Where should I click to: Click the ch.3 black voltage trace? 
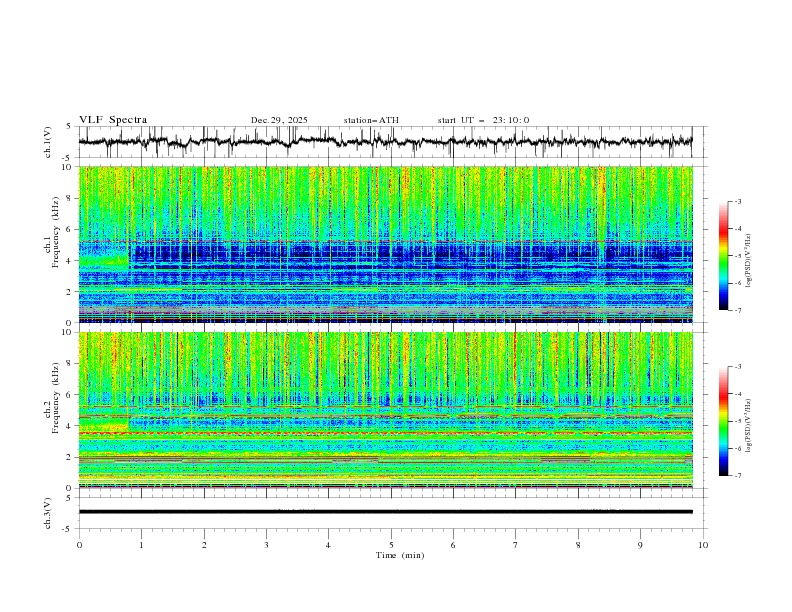(x=385, y=512)
